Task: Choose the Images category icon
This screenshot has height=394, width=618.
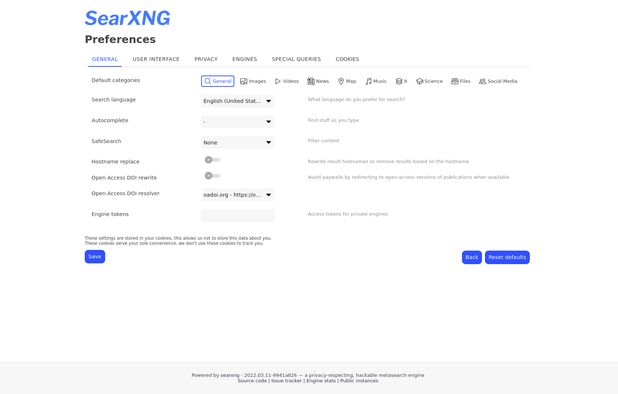Action: 244,81
